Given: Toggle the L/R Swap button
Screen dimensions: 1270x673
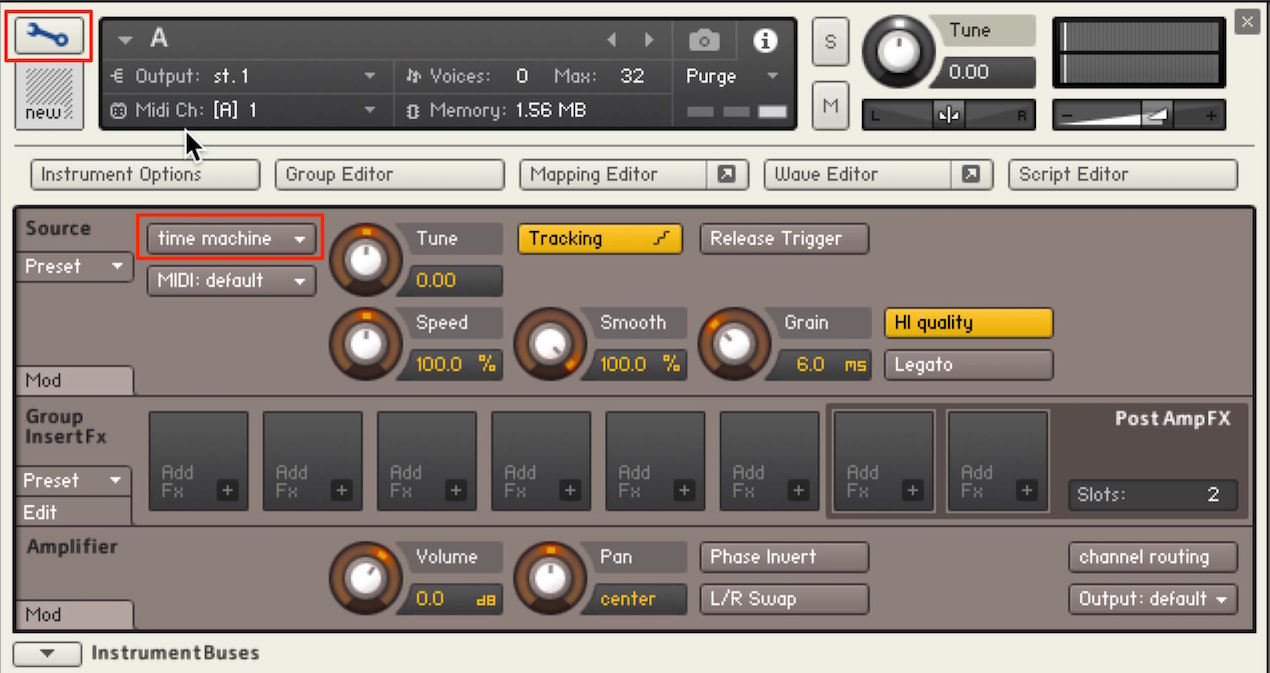Looking at the screenshot, I should click(784, 599).
